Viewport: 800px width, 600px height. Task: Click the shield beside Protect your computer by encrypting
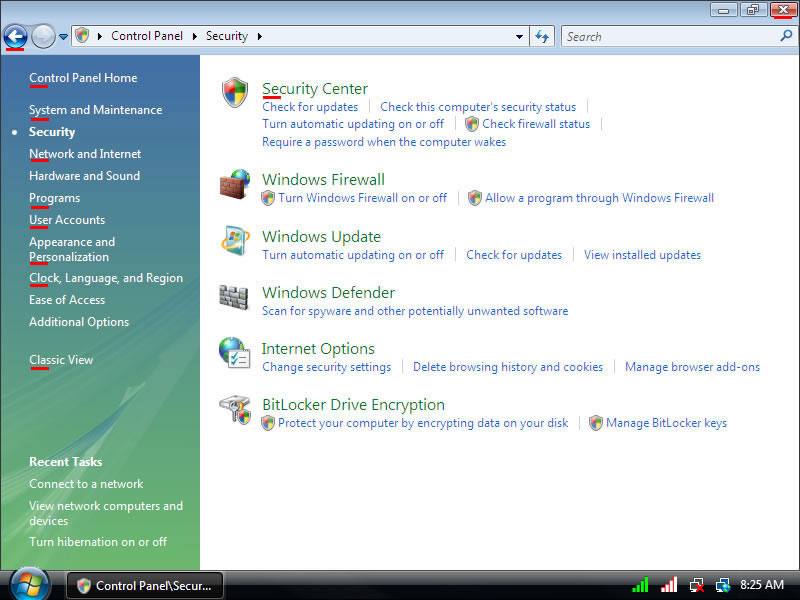coord(268,423)
